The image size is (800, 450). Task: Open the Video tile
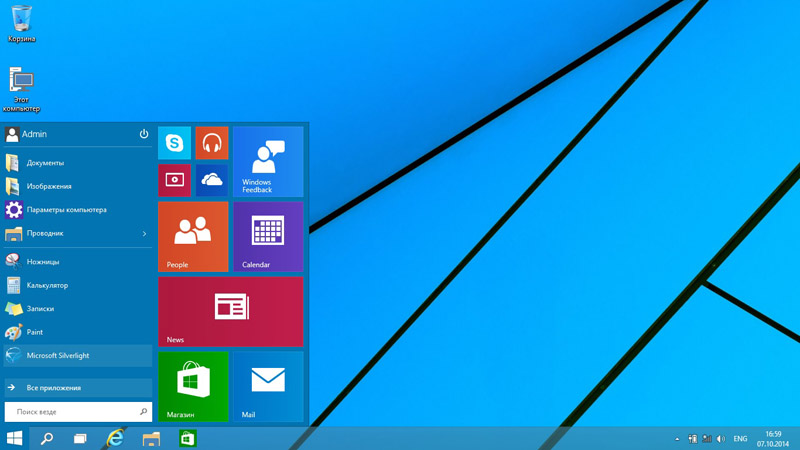pos(174,180)
